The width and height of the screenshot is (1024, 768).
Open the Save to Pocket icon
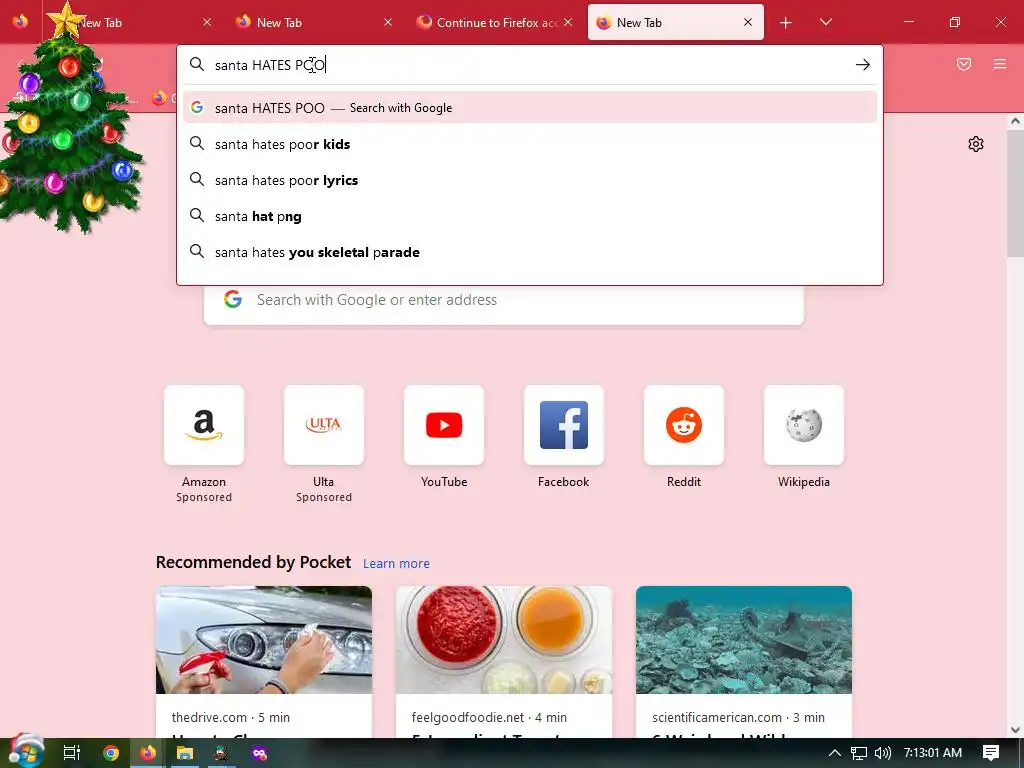click(x=964, y=64)
